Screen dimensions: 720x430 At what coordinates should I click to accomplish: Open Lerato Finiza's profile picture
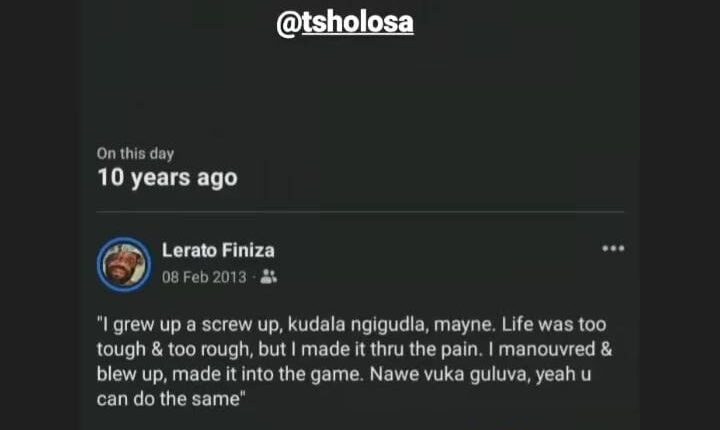(123, 264)
